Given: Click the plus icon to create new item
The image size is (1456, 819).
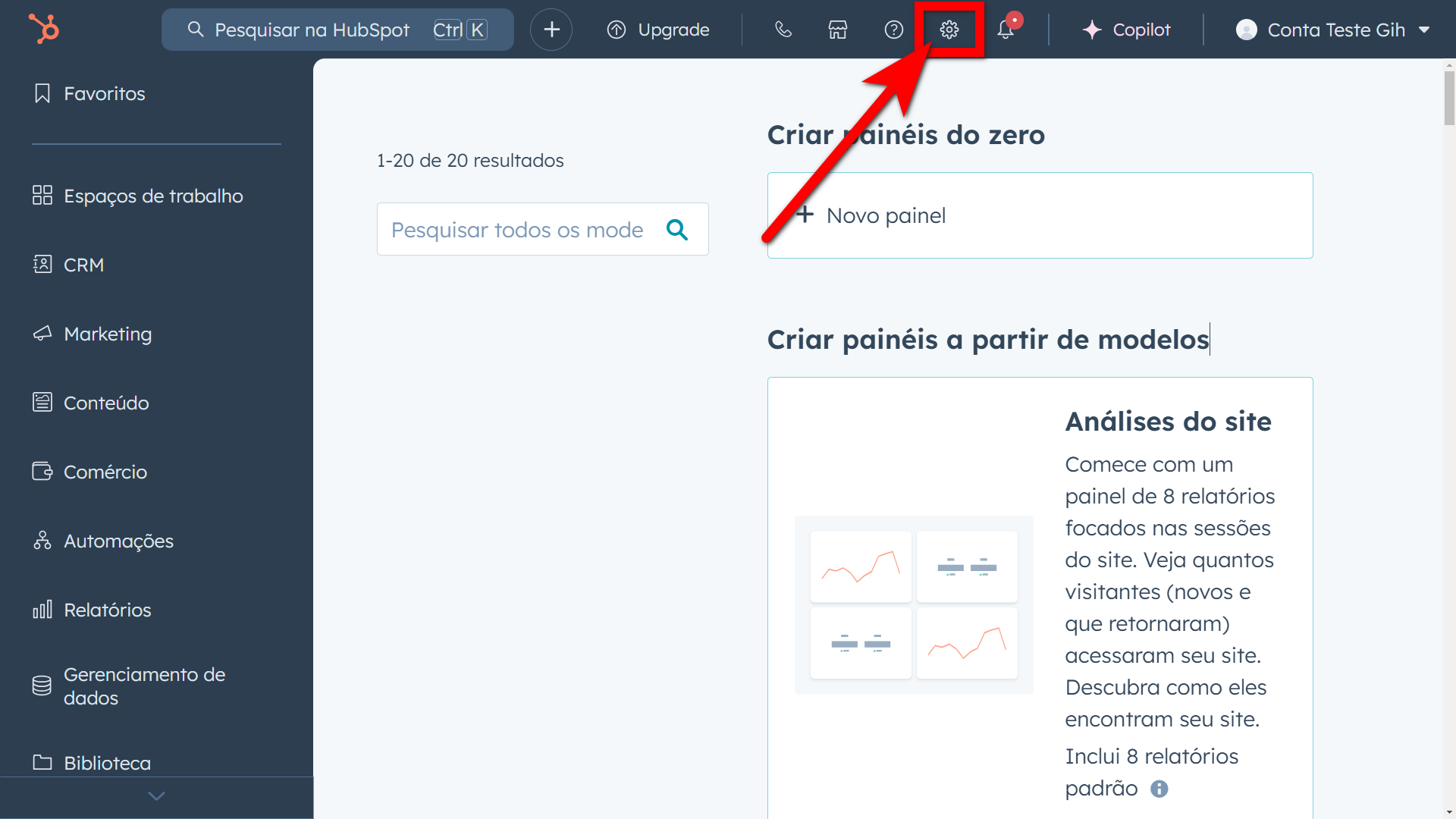Looking at the screenshot, I should pyautogui.click(x=551, y=30).
